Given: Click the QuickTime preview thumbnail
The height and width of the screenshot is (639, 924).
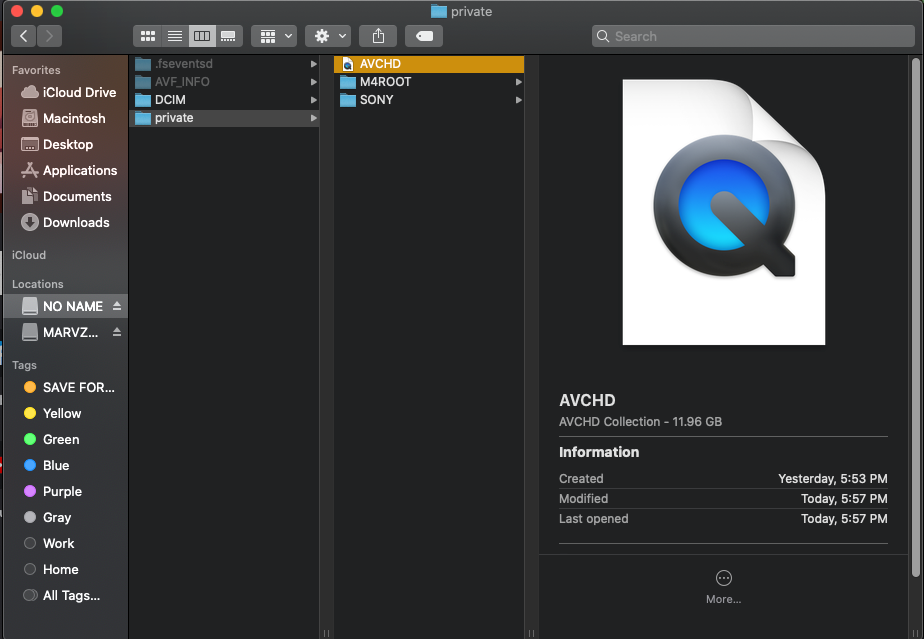Looking at the screenshot, I should pyautogui.click(x=723, y=212).
